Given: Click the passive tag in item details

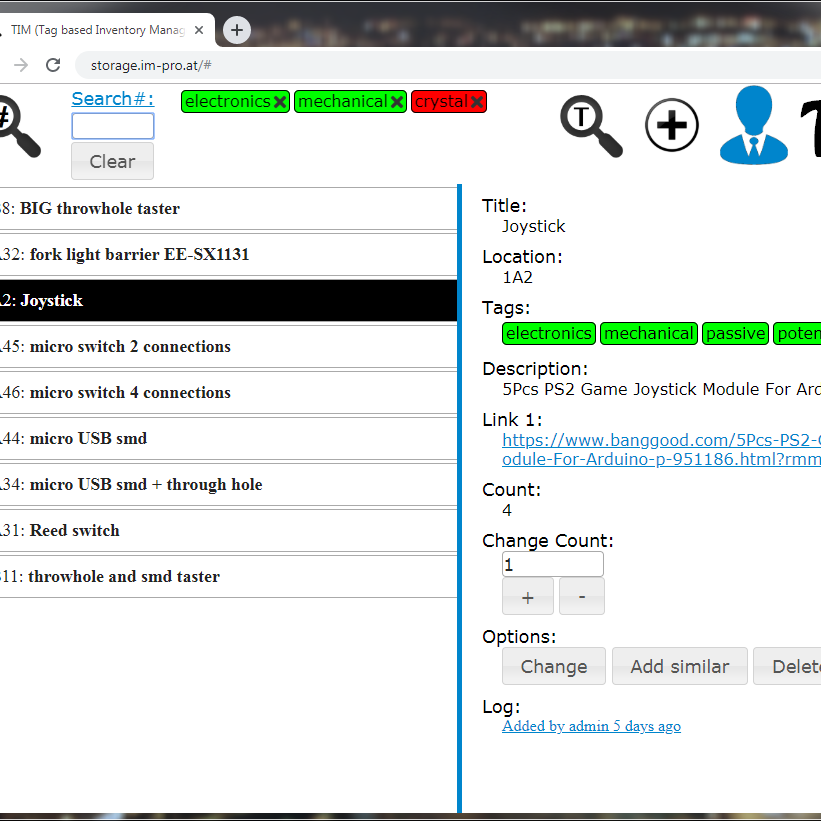Looking at the screenshot, I should pos(735,334).
